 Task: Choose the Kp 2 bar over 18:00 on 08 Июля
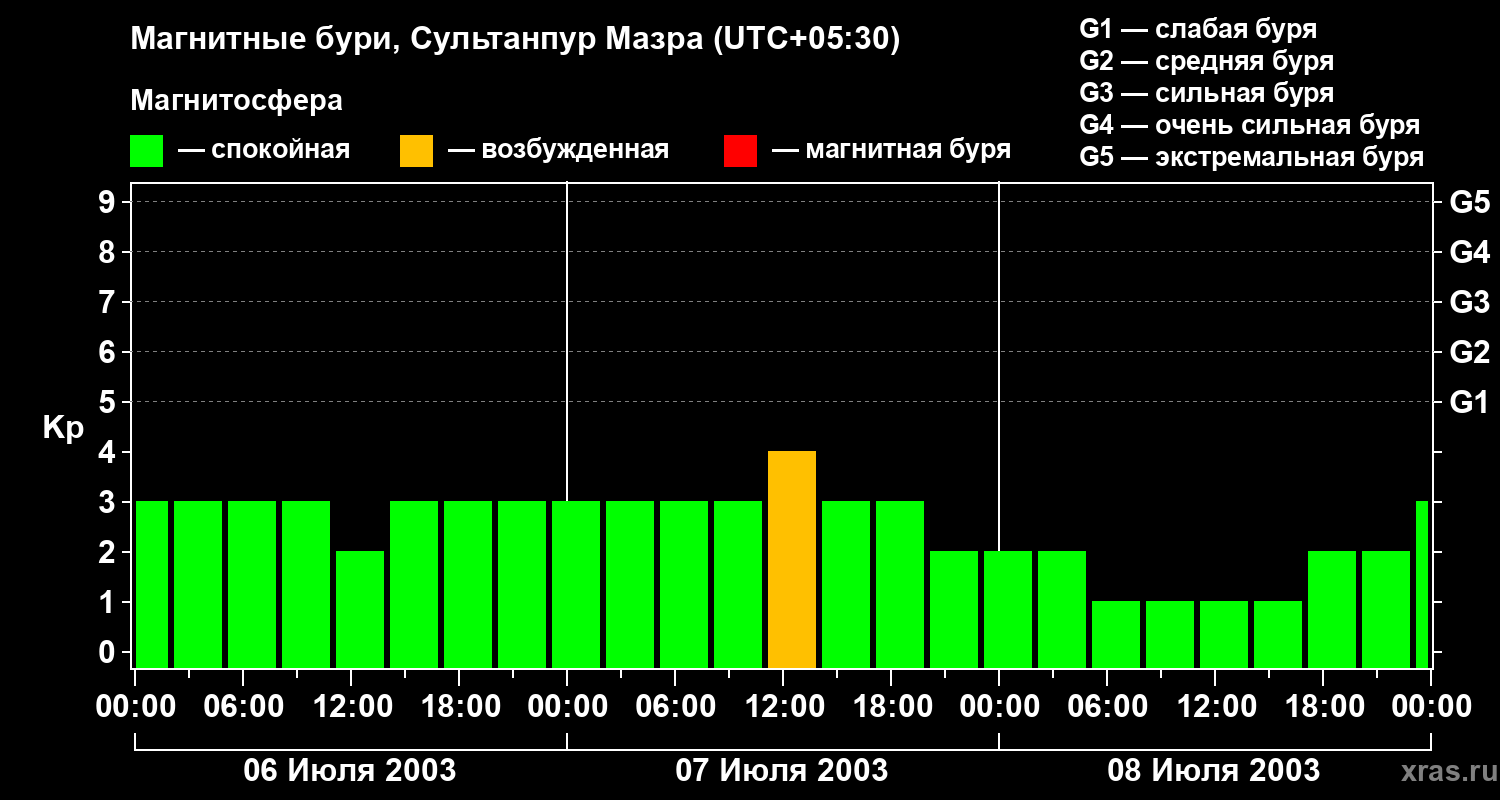coord(1332,610)
